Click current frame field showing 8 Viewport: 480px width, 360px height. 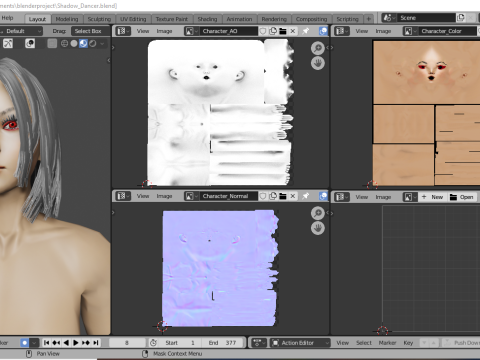coord(127,343)
